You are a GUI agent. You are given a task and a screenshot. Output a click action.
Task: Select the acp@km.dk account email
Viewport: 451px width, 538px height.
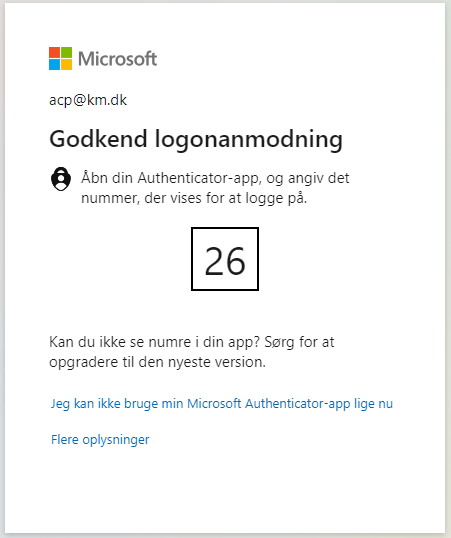[88, 100]
